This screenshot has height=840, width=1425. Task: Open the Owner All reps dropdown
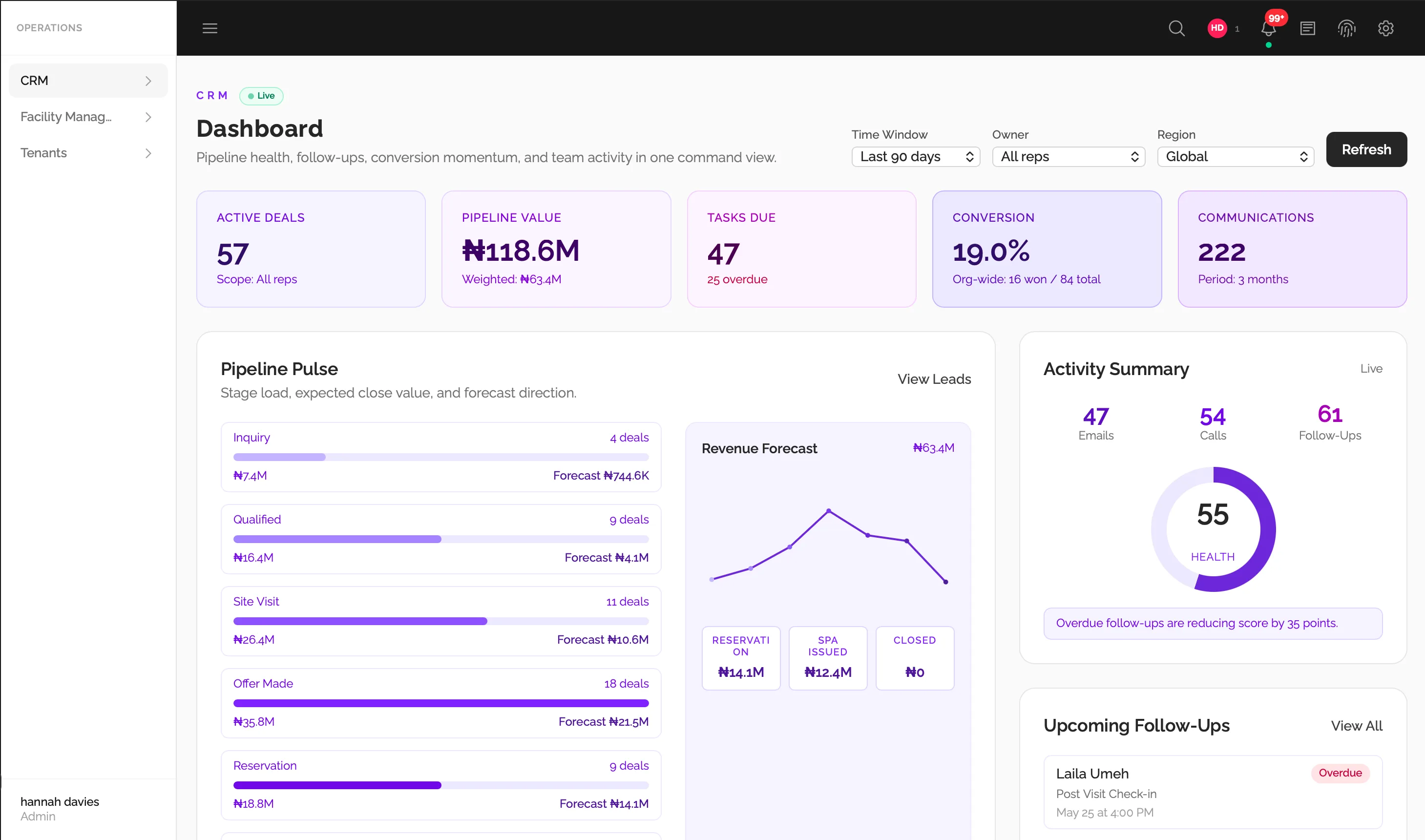point(1069,157)
